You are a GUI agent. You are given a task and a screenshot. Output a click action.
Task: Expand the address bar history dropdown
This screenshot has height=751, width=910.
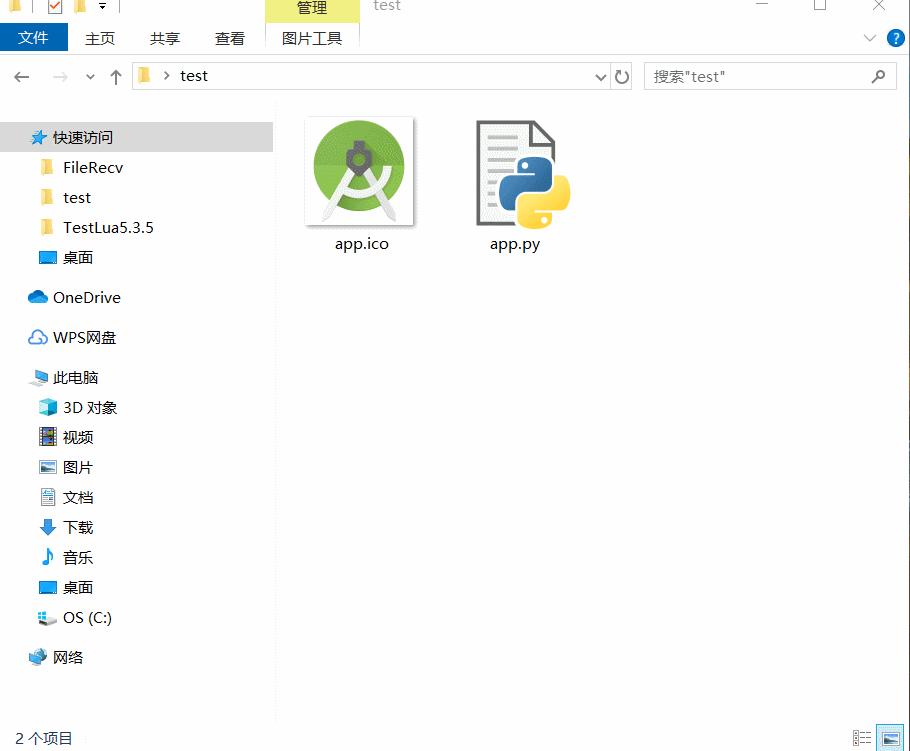600,77
